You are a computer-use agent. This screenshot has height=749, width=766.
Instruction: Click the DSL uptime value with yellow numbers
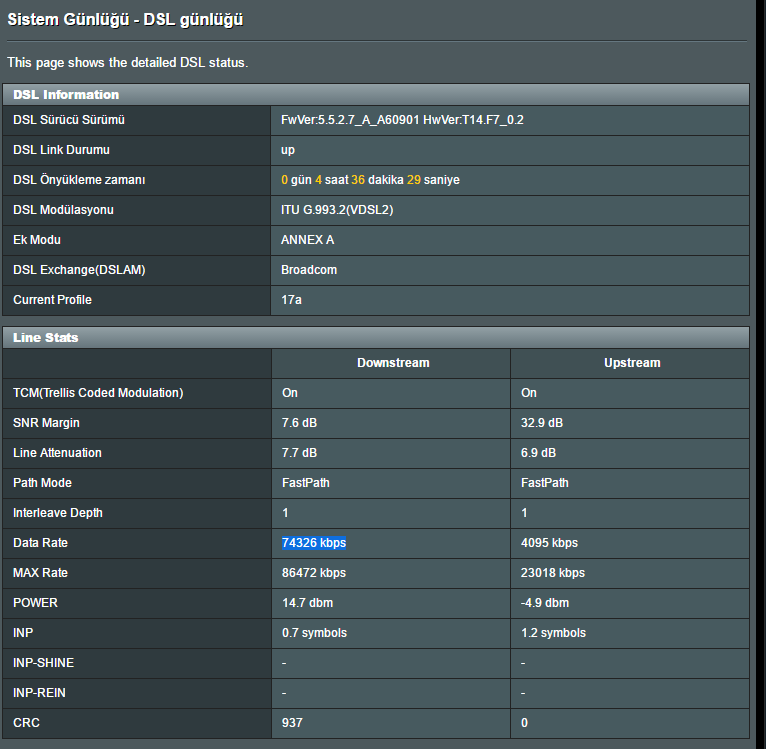[x=370, y=180]
